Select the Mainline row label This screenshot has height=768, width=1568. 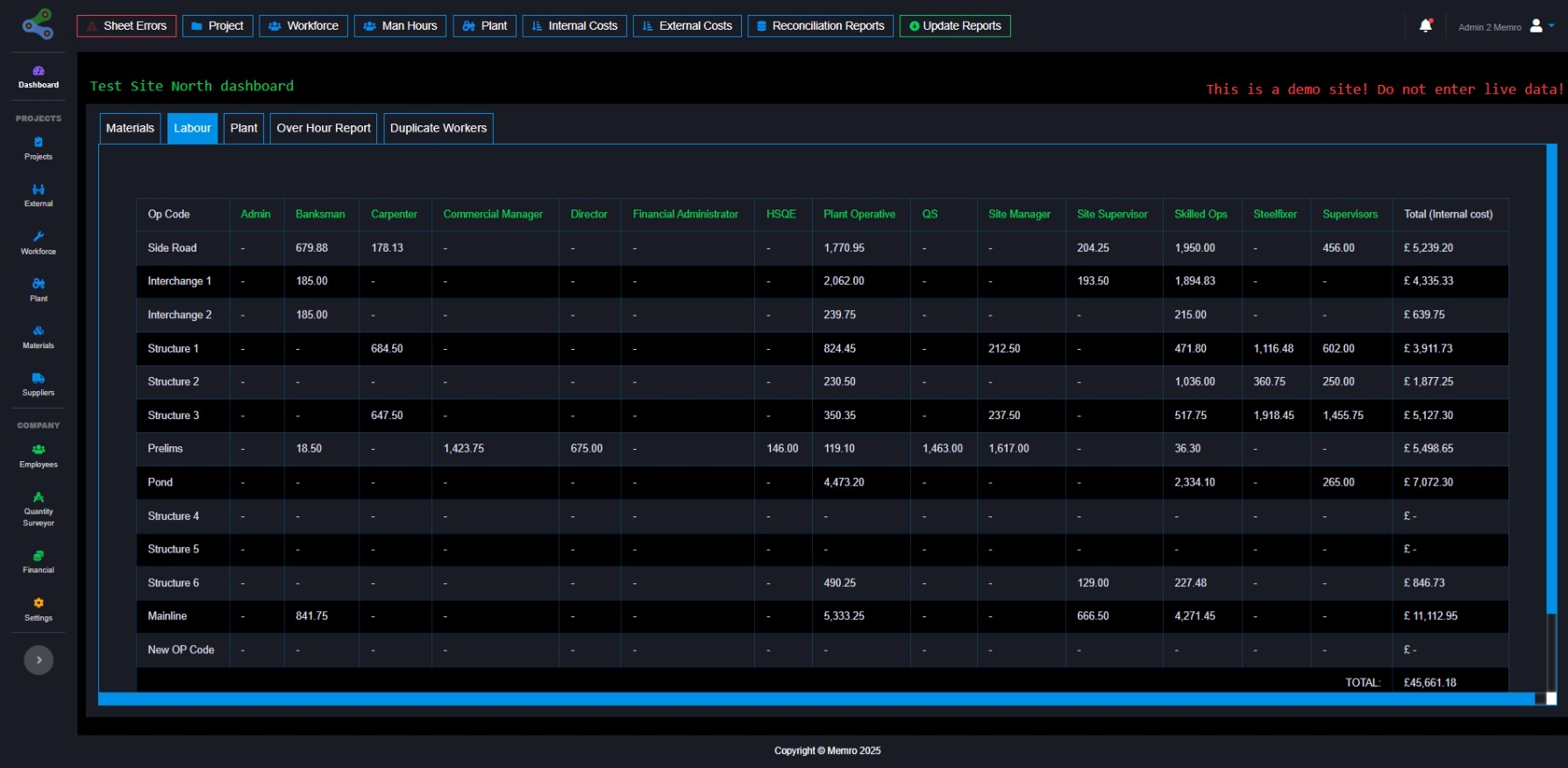(167, 616)
